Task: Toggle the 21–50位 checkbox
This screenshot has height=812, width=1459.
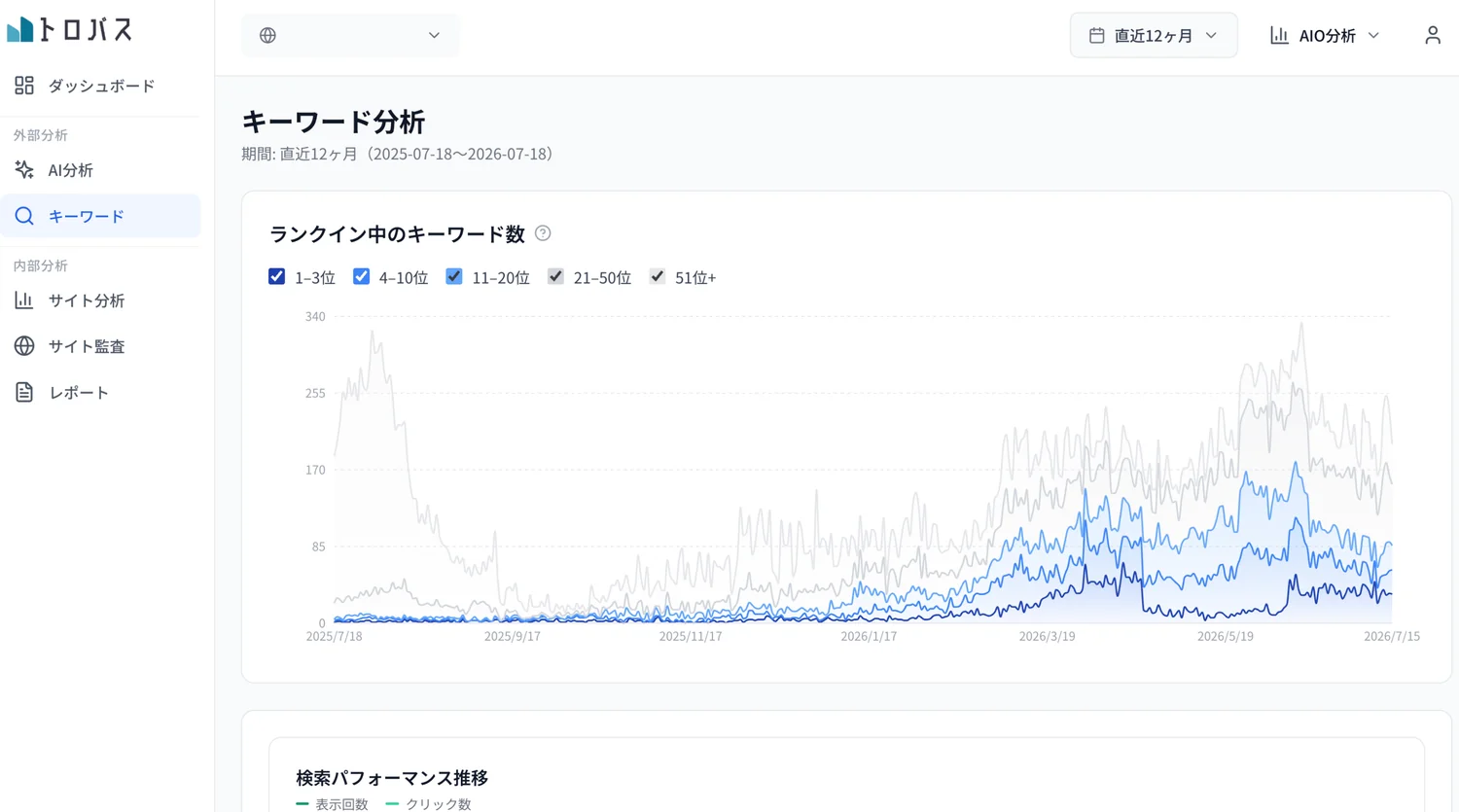Action: tap(555, 276)
